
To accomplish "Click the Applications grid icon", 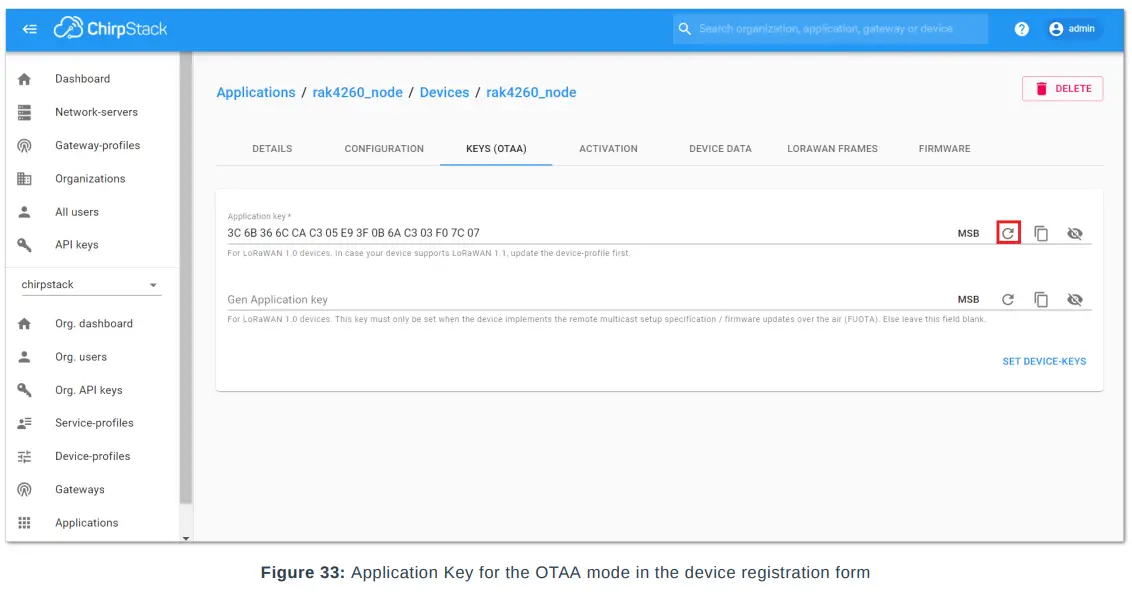I will (x=25, y=523).
